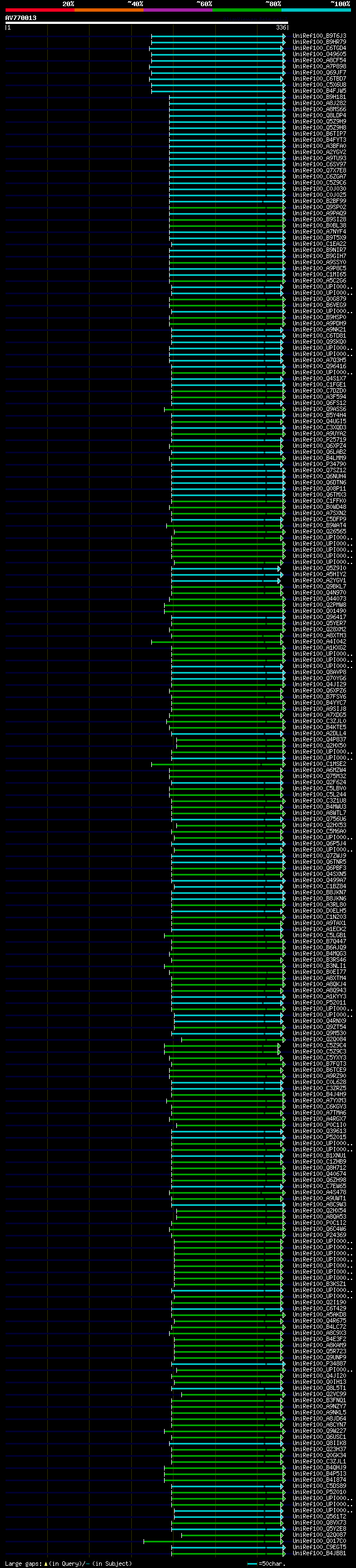Click the orange ~40% identity legend segment
The image size is (356, 1568).
pyautogui.click(x=109, y=10)
